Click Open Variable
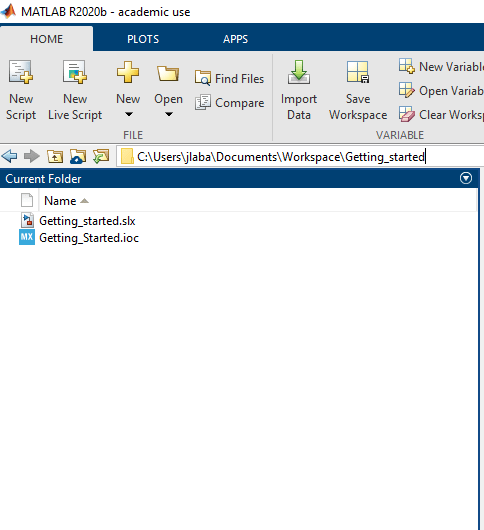 coord(441,91)
